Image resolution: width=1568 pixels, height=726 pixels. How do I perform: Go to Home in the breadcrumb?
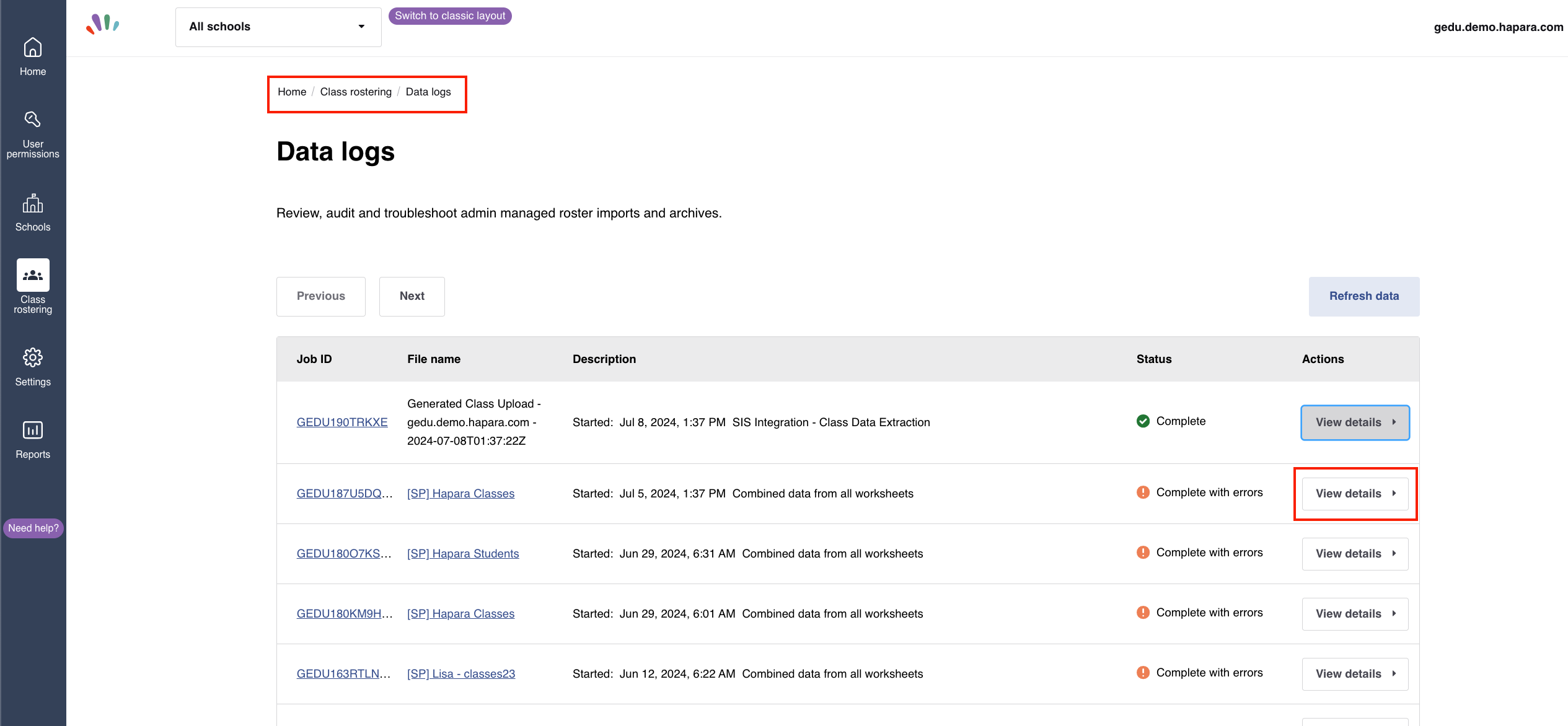tap(292, 92)
